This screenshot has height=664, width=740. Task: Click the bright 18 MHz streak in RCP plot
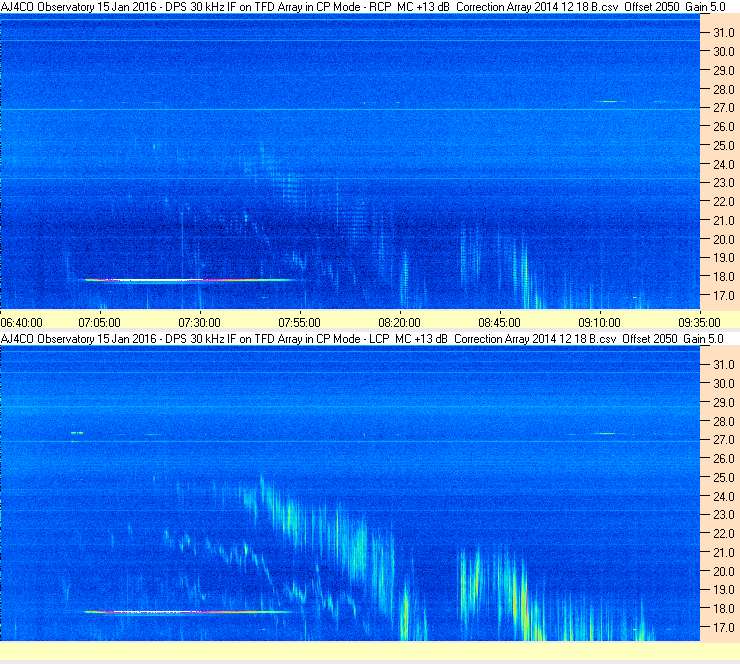click(x=189, y=280)
